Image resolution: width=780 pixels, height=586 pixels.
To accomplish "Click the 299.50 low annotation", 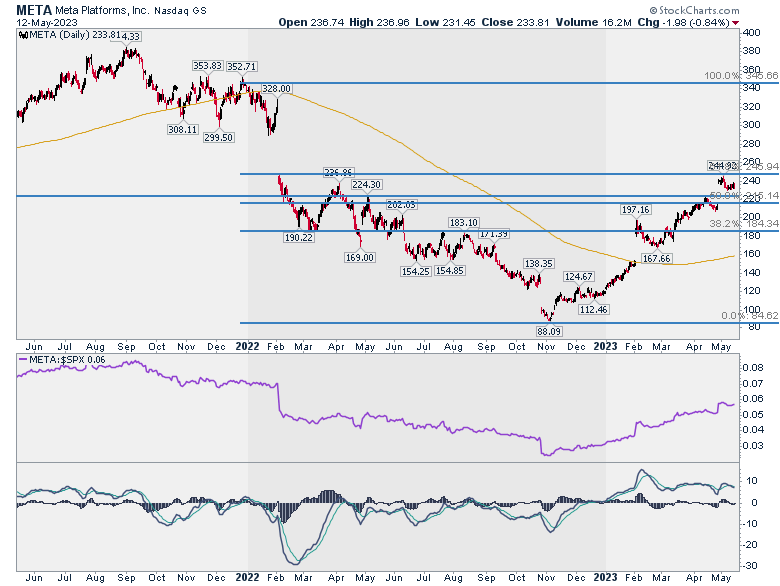I will point(218,137).
